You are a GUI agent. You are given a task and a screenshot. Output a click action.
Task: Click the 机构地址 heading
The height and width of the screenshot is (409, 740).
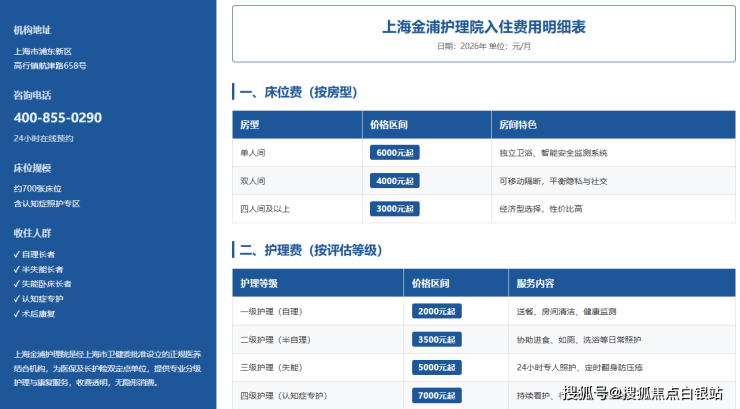coord(32,30)
